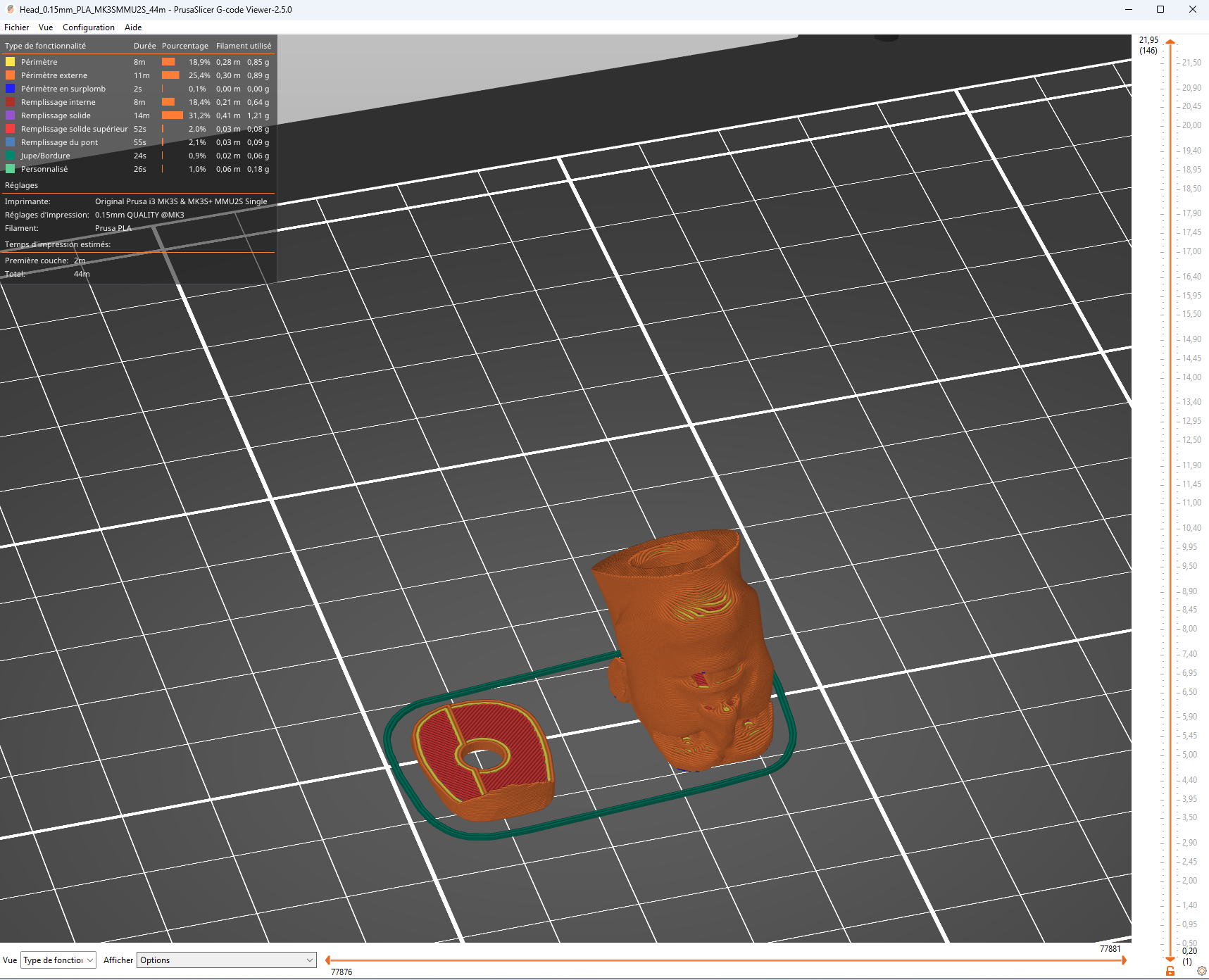Screen dimensions: 1209x980
Task: Toggle Remplissage solide supérieur legend entry
Action: tap(74, 129)
